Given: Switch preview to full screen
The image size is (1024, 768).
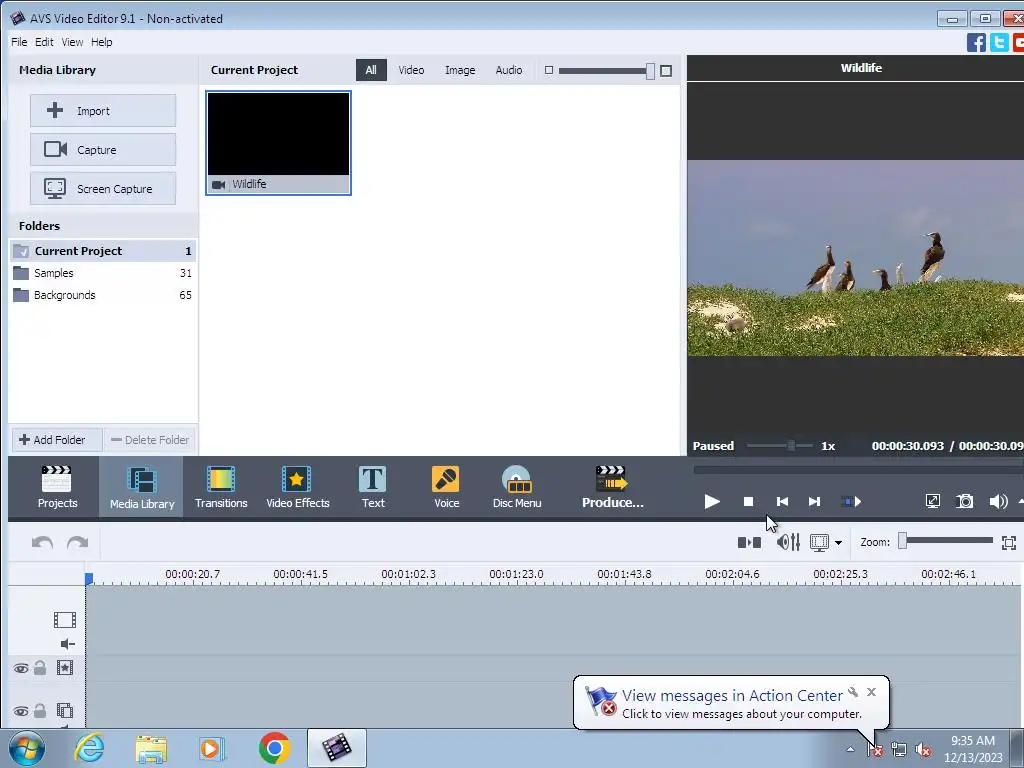Looking at the screenshot, I should [933, 502].
